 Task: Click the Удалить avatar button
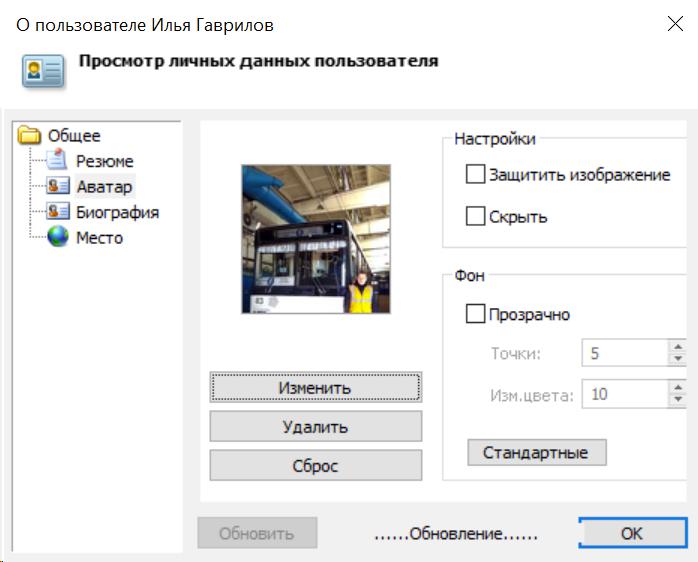coord(316,427)
